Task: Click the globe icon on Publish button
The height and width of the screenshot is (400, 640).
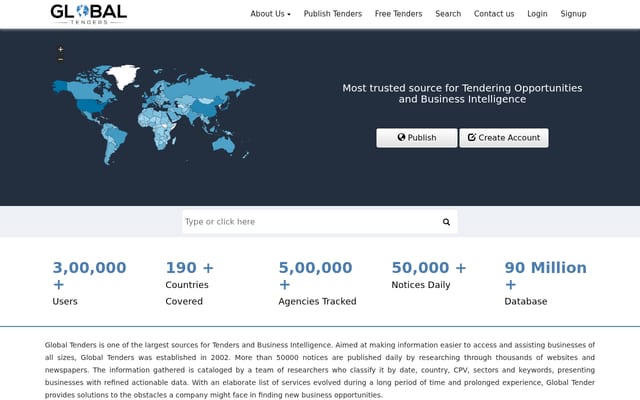Action: point(401,137)
